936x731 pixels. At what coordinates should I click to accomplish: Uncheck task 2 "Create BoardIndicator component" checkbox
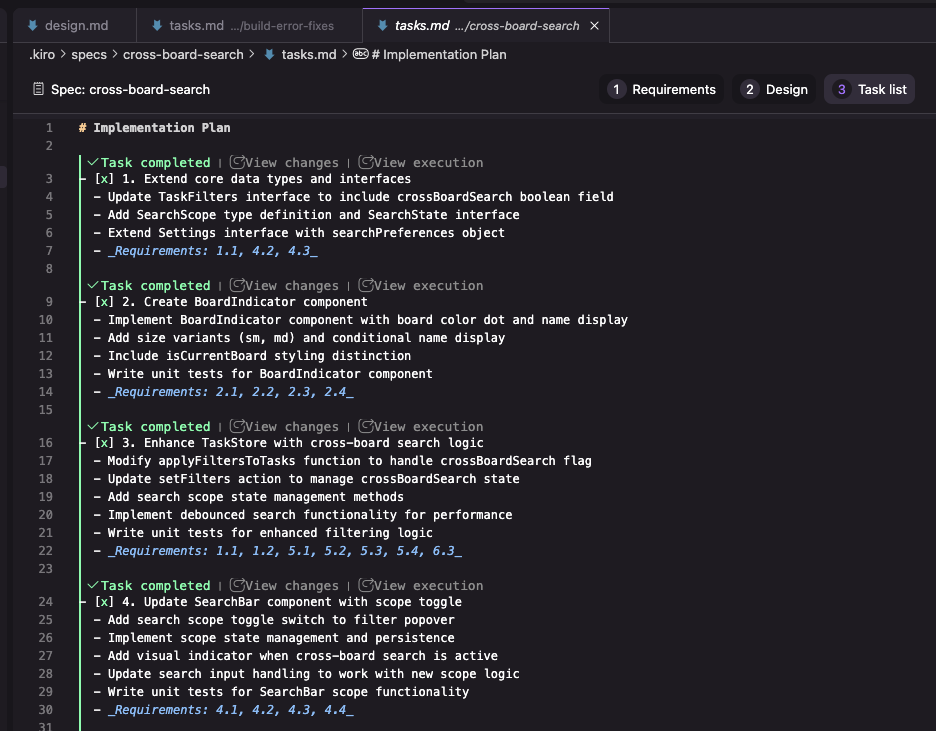click(x=102, y=303)
